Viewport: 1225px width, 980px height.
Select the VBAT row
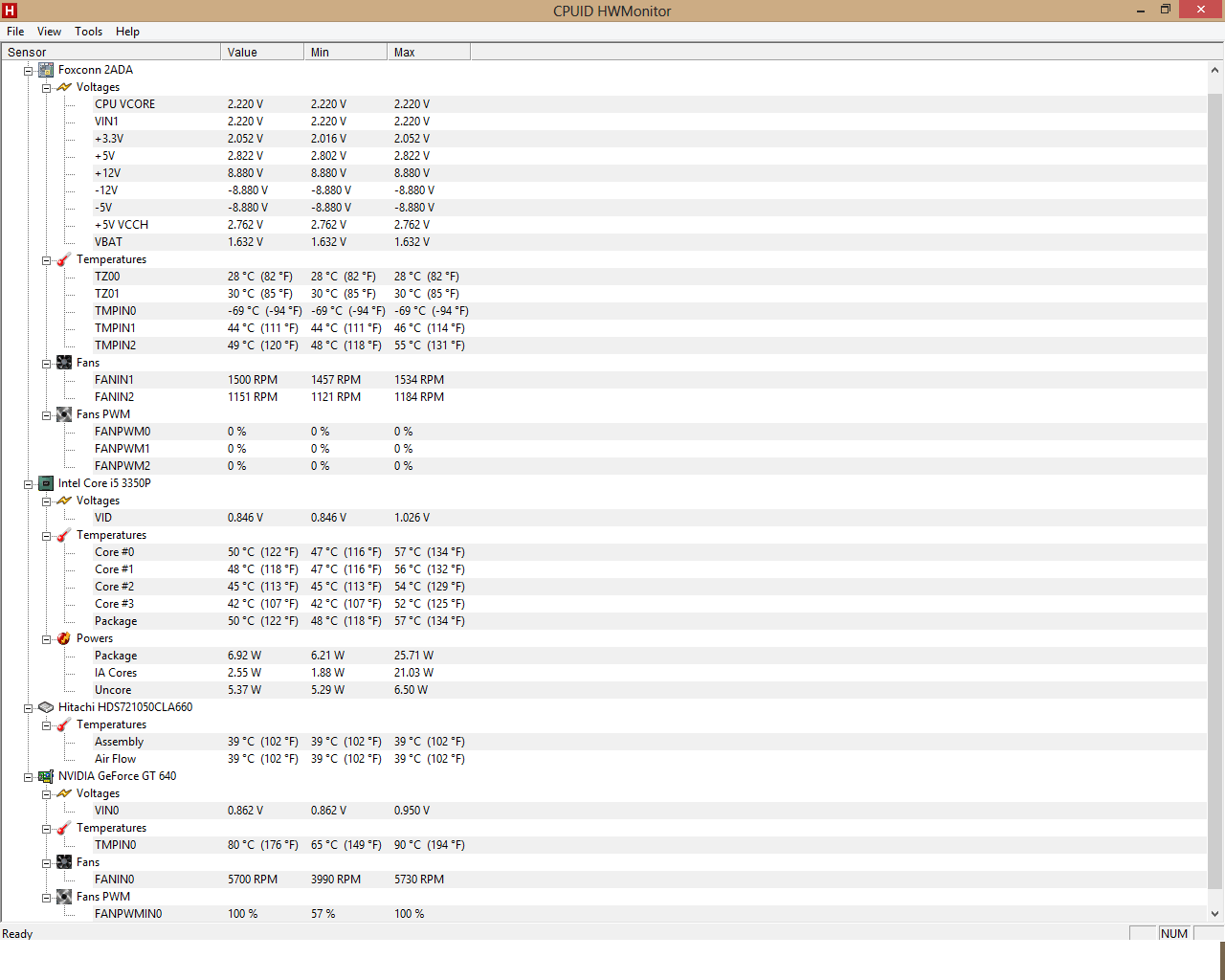pyautogui.click(x=605, y=242)
